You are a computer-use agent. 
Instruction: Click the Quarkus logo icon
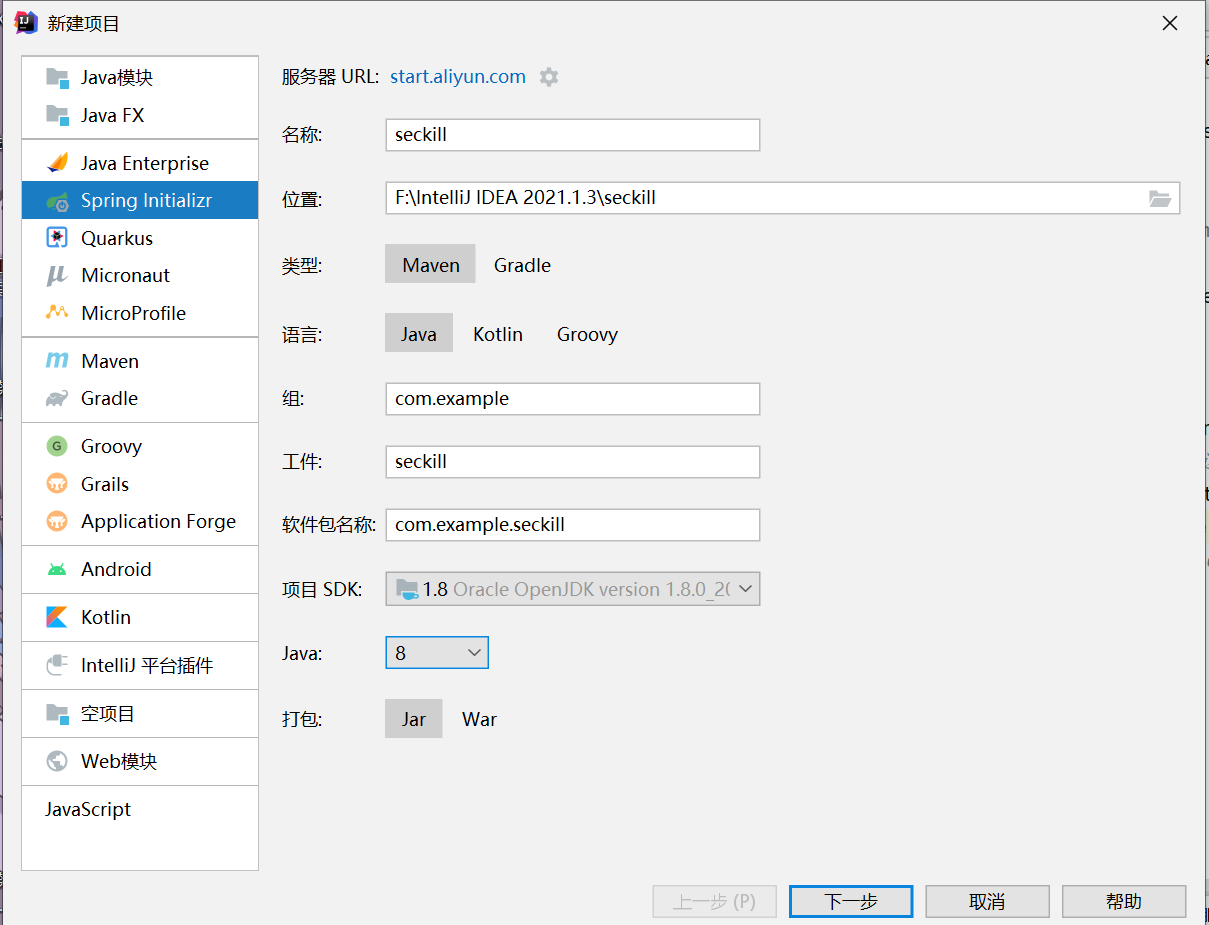(57, 238)
